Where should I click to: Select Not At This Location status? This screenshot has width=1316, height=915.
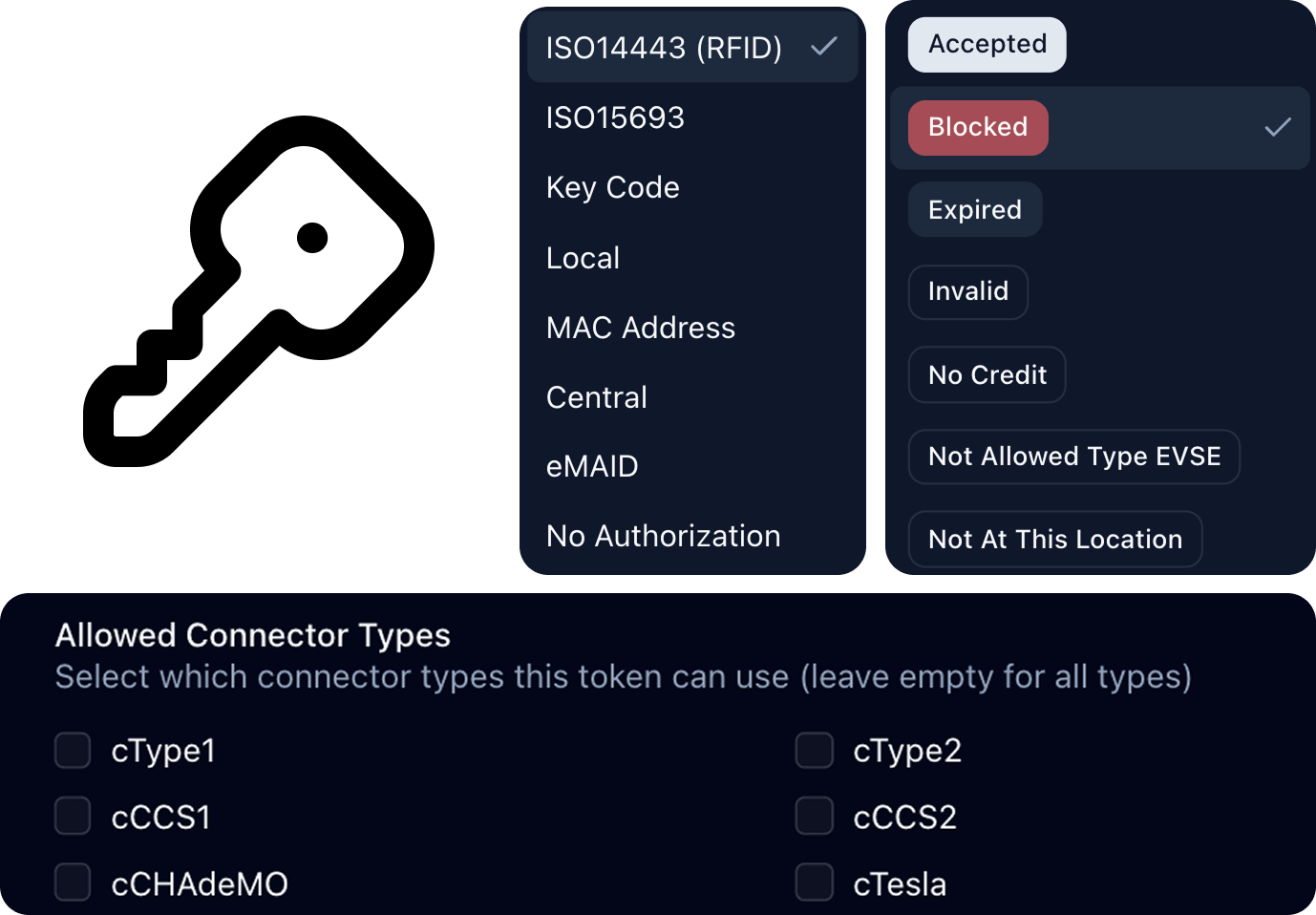click(x=1054, y=540)
